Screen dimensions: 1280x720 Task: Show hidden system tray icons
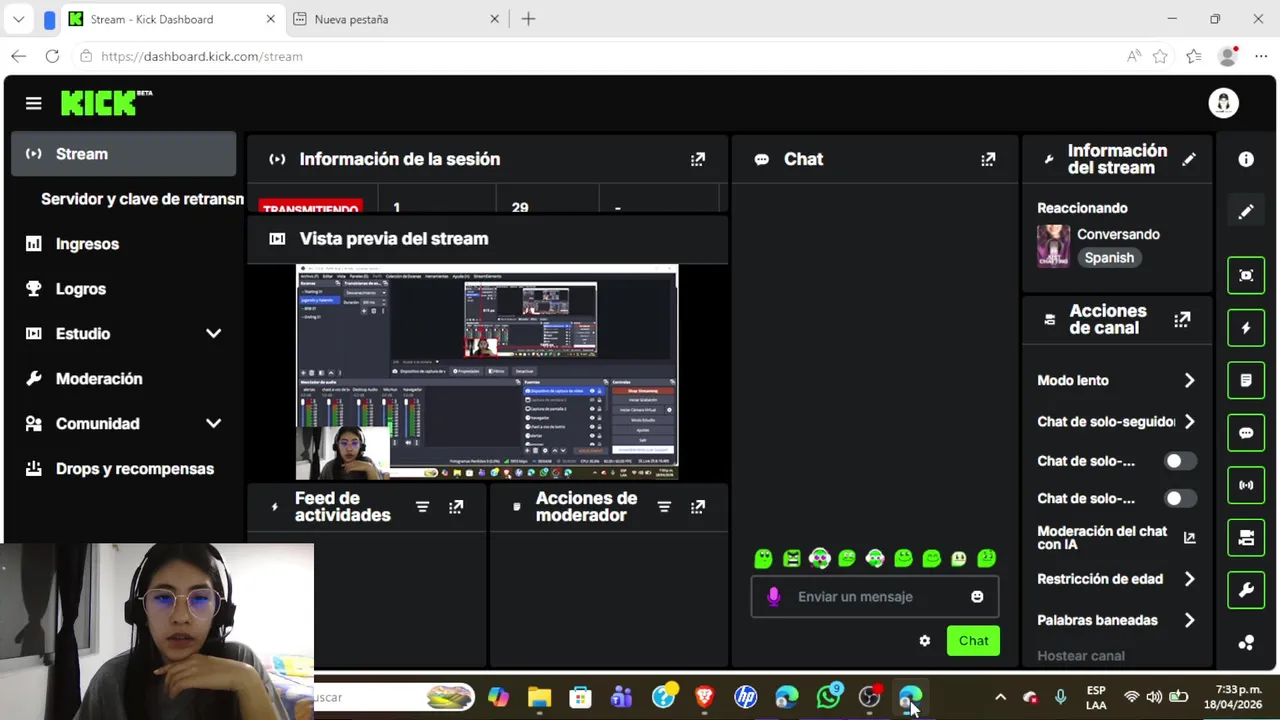click(x=1000, y=697)
